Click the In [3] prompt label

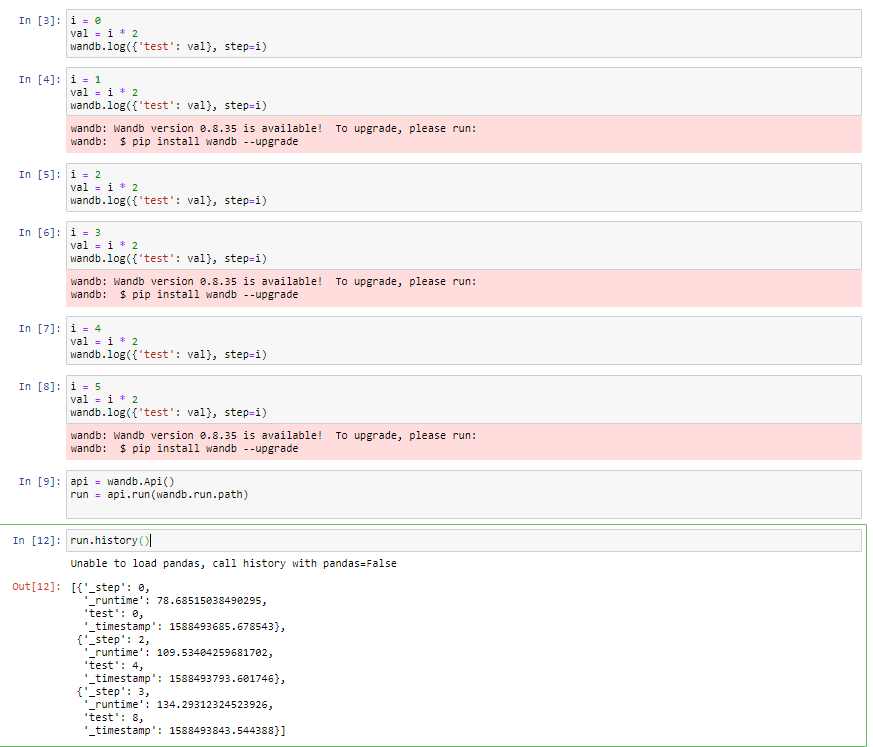click(x=38, y=19)
